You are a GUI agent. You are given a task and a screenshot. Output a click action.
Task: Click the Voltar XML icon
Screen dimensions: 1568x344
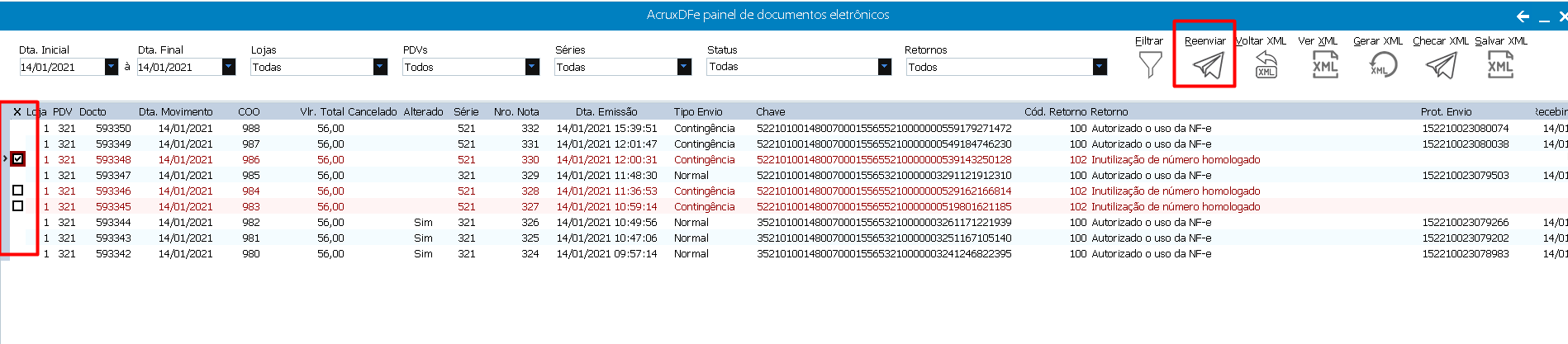coord(1266,64)
